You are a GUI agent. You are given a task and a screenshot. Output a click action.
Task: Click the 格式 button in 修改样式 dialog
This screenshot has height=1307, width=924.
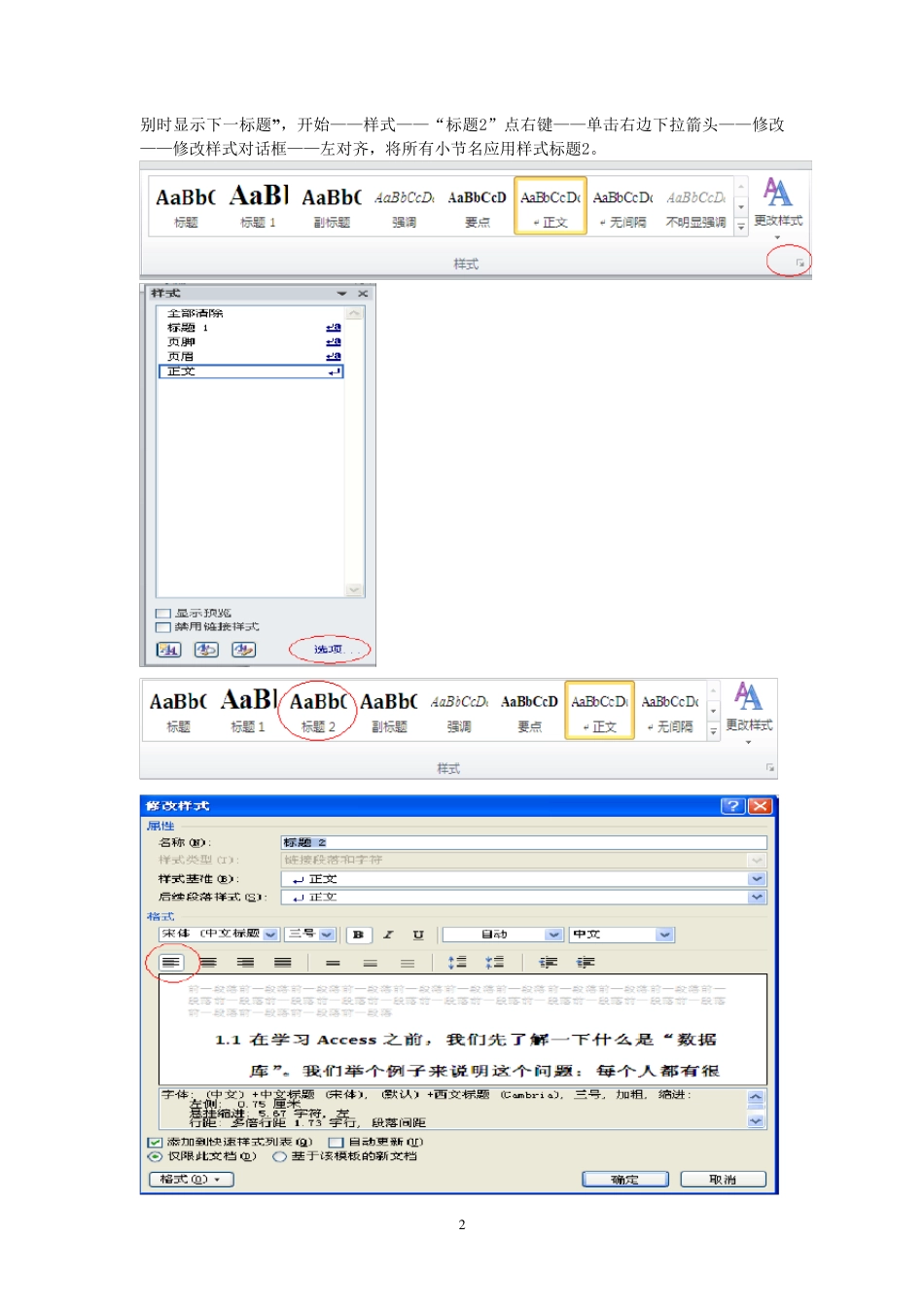pyautogui.click(x=192, y=1180)
